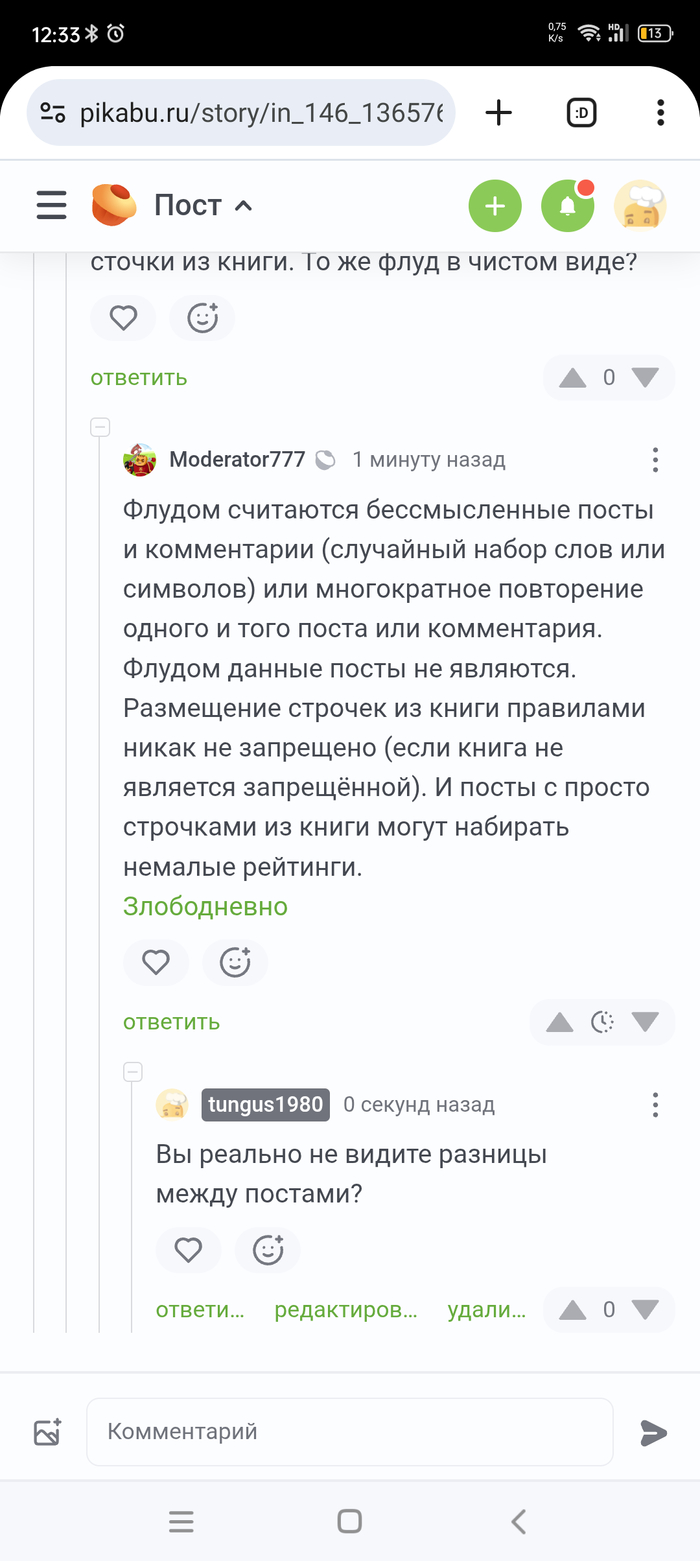Add emoji reaction to Moderator777 comment
This screenshot has width=700, height=1561.
[x=235, y=962]
